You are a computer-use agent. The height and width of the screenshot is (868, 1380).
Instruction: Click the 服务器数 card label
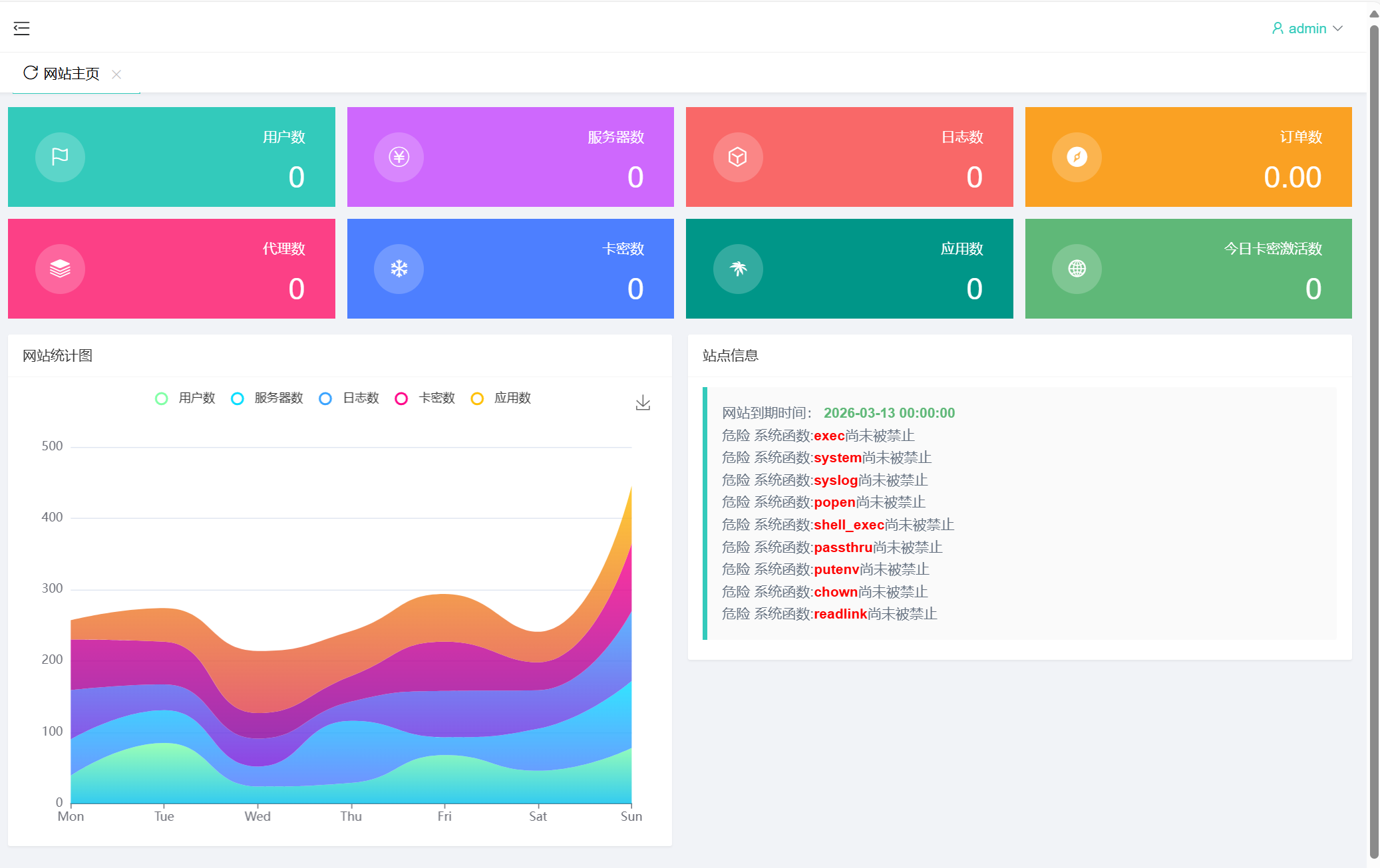(x=616, y=137)
